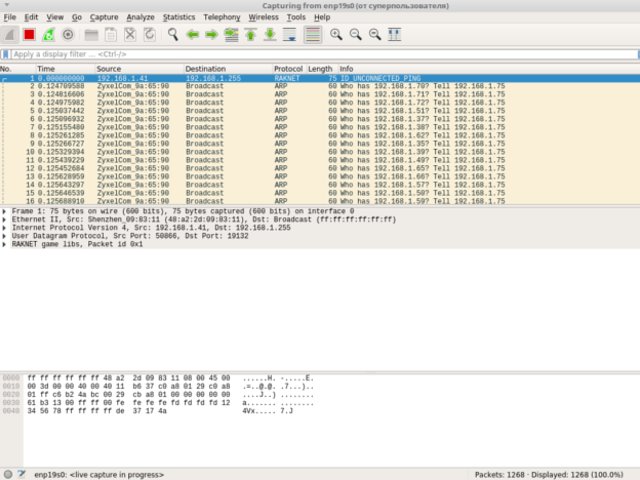Close the capture file with the X icon
Viewport: 640px width, 480px height.
(130, 35)
